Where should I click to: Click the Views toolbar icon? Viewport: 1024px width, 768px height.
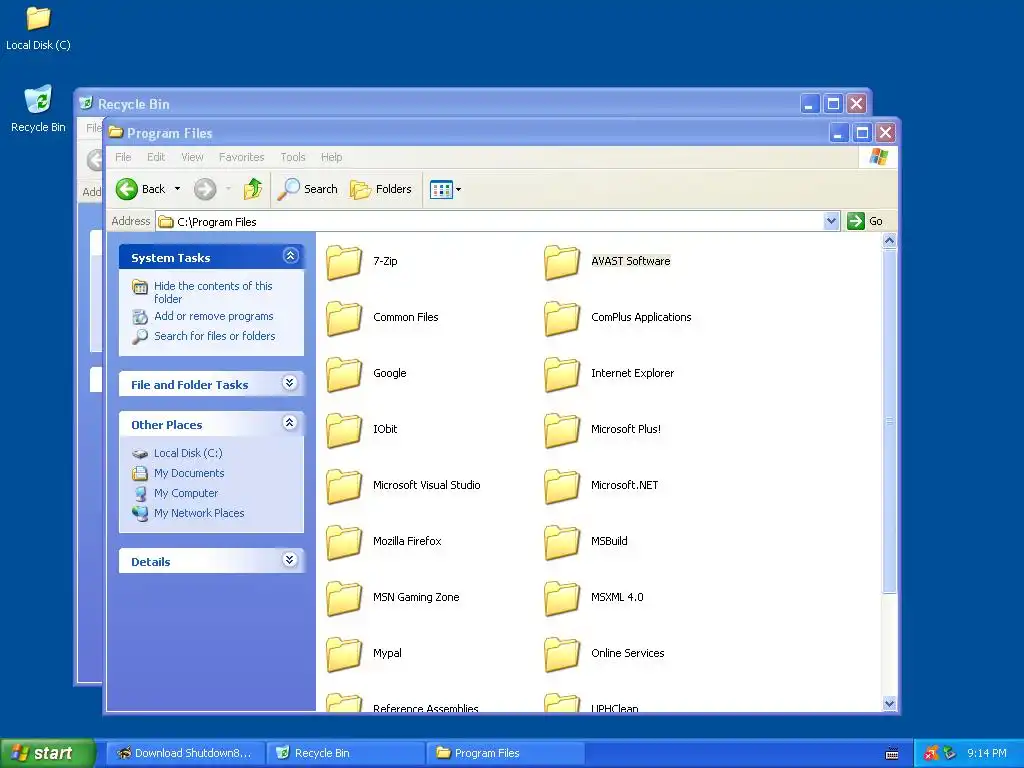tap(441, 189)
